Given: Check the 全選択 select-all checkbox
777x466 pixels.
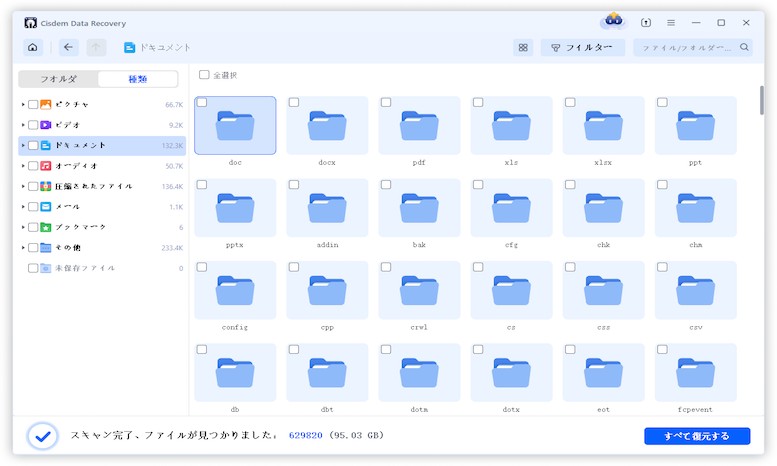Looking at the screenshot, I should (x=204, y=75).
